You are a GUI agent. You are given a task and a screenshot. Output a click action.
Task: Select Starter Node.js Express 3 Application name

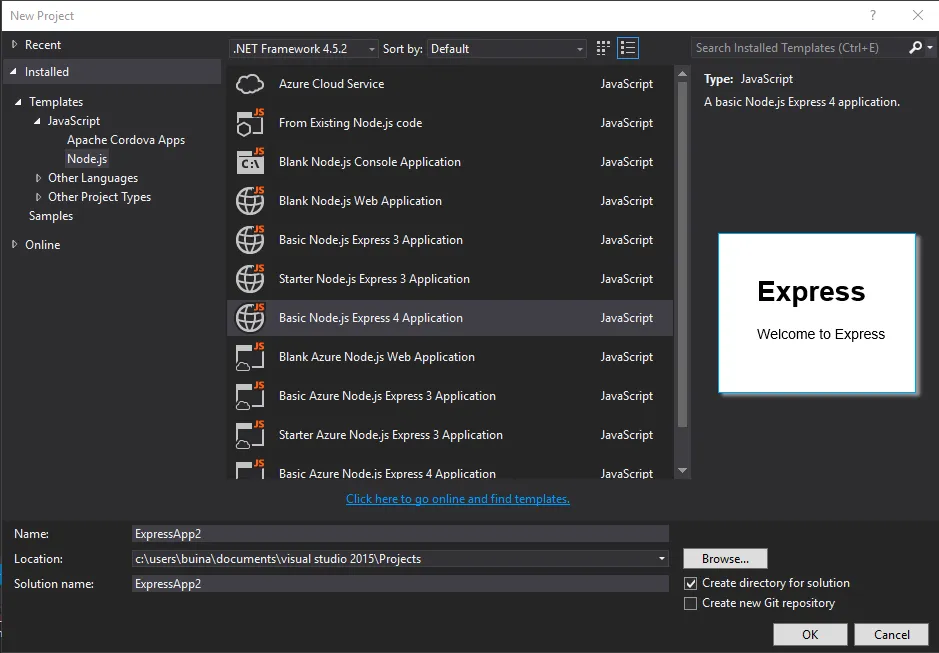(374, 279)
